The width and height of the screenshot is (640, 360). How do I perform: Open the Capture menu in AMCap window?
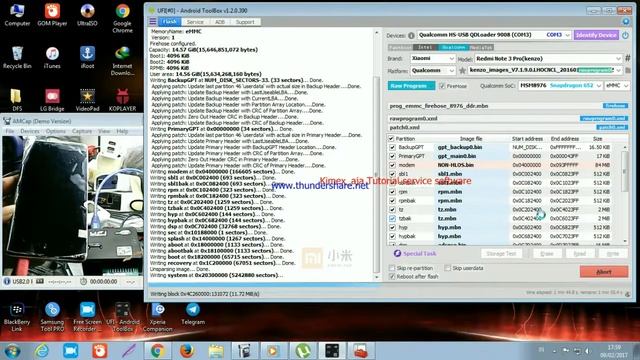point(82,131)
